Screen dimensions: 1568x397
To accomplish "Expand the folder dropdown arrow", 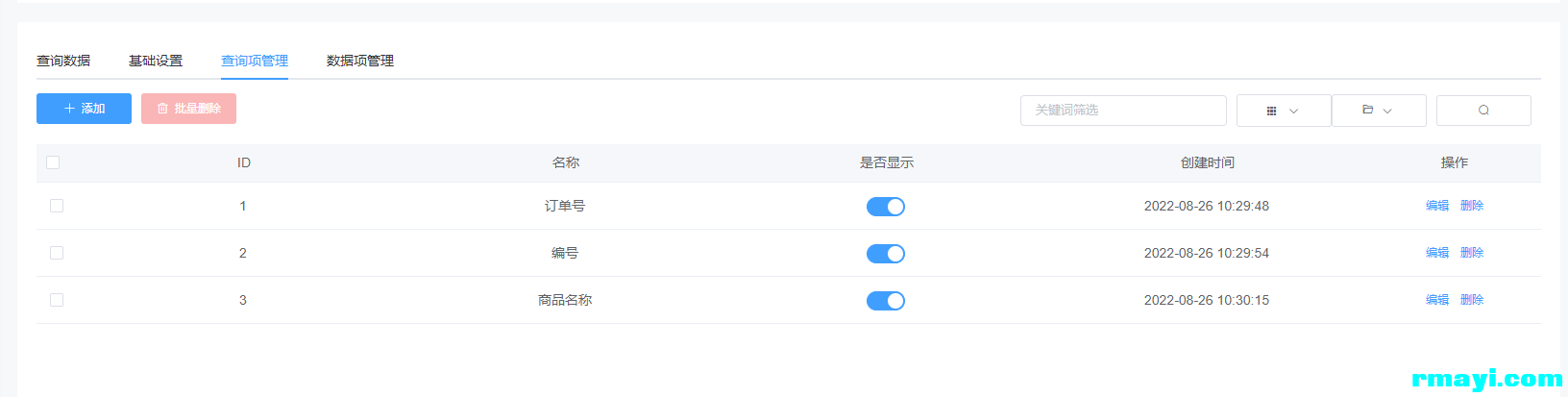I will point(1387,112).
